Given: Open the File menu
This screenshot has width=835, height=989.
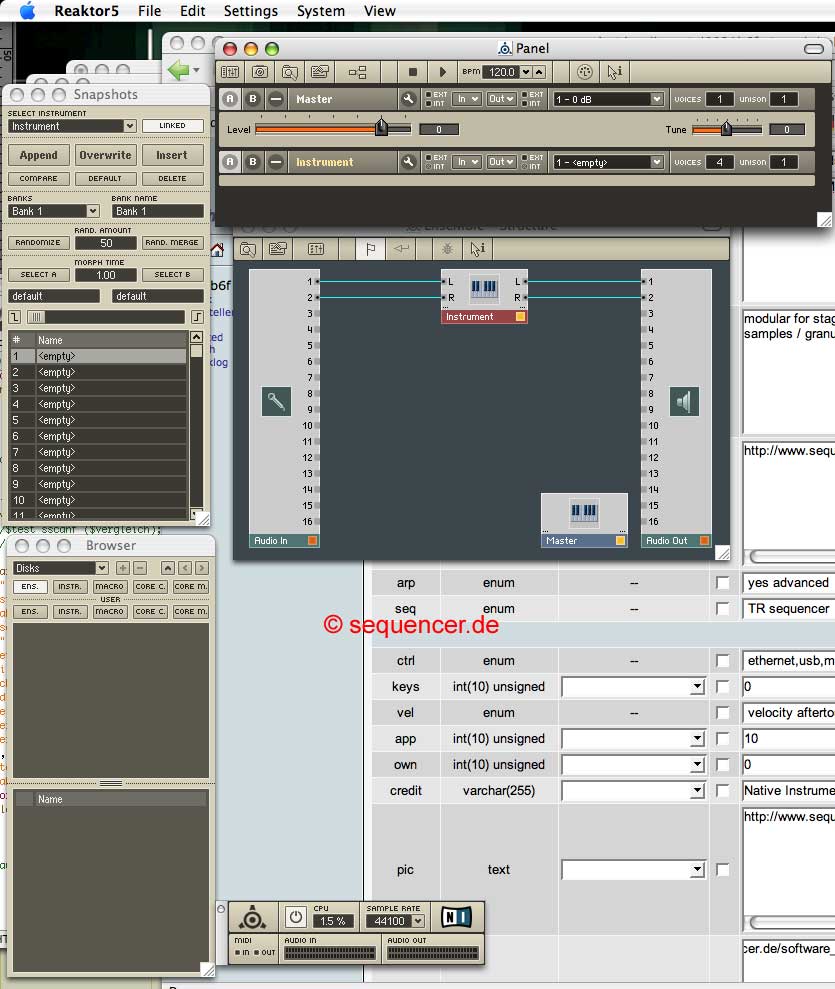Looking at the screenshot, I should (x=149, y=11).
